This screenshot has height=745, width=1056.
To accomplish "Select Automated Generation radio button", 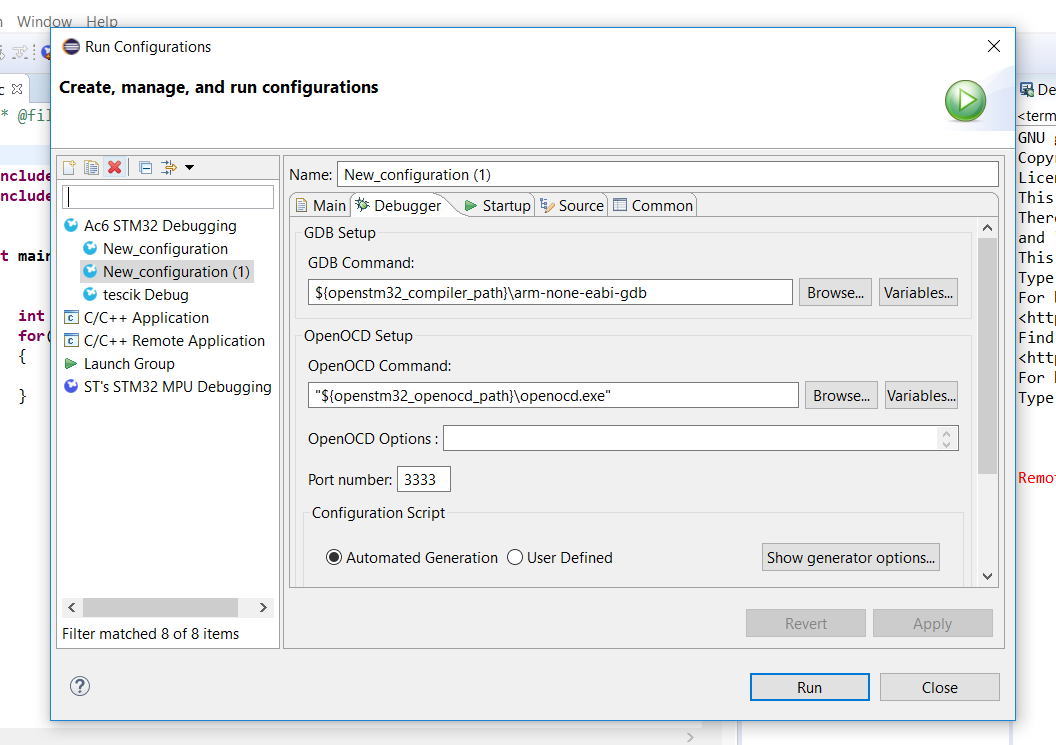I will [334, 558].
